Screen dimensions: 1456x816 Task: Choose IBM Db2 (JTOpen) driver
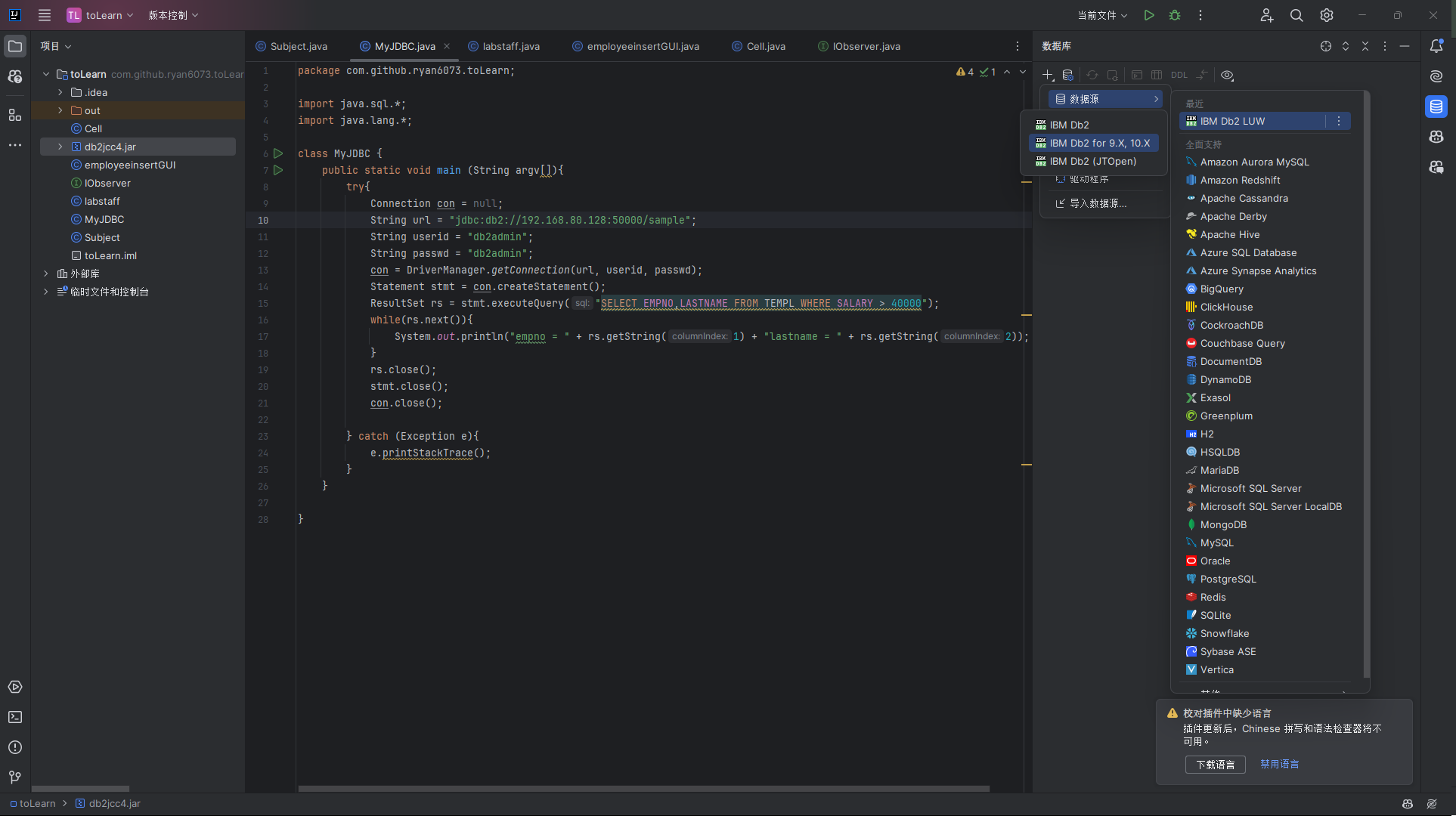point(1094,161)
